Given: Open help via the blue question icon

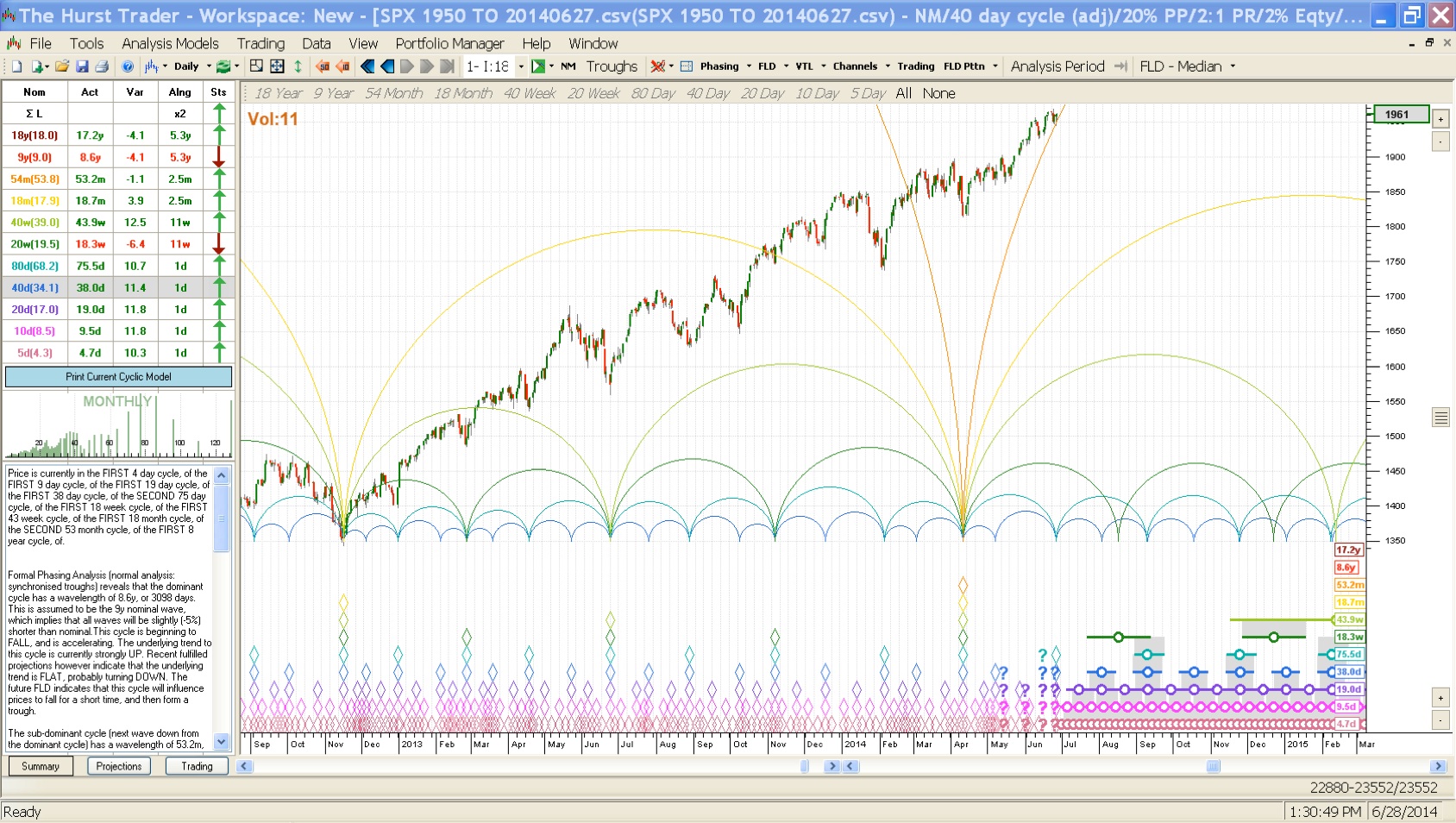Looking at the screenshot, I should click(x=128, y=66).
